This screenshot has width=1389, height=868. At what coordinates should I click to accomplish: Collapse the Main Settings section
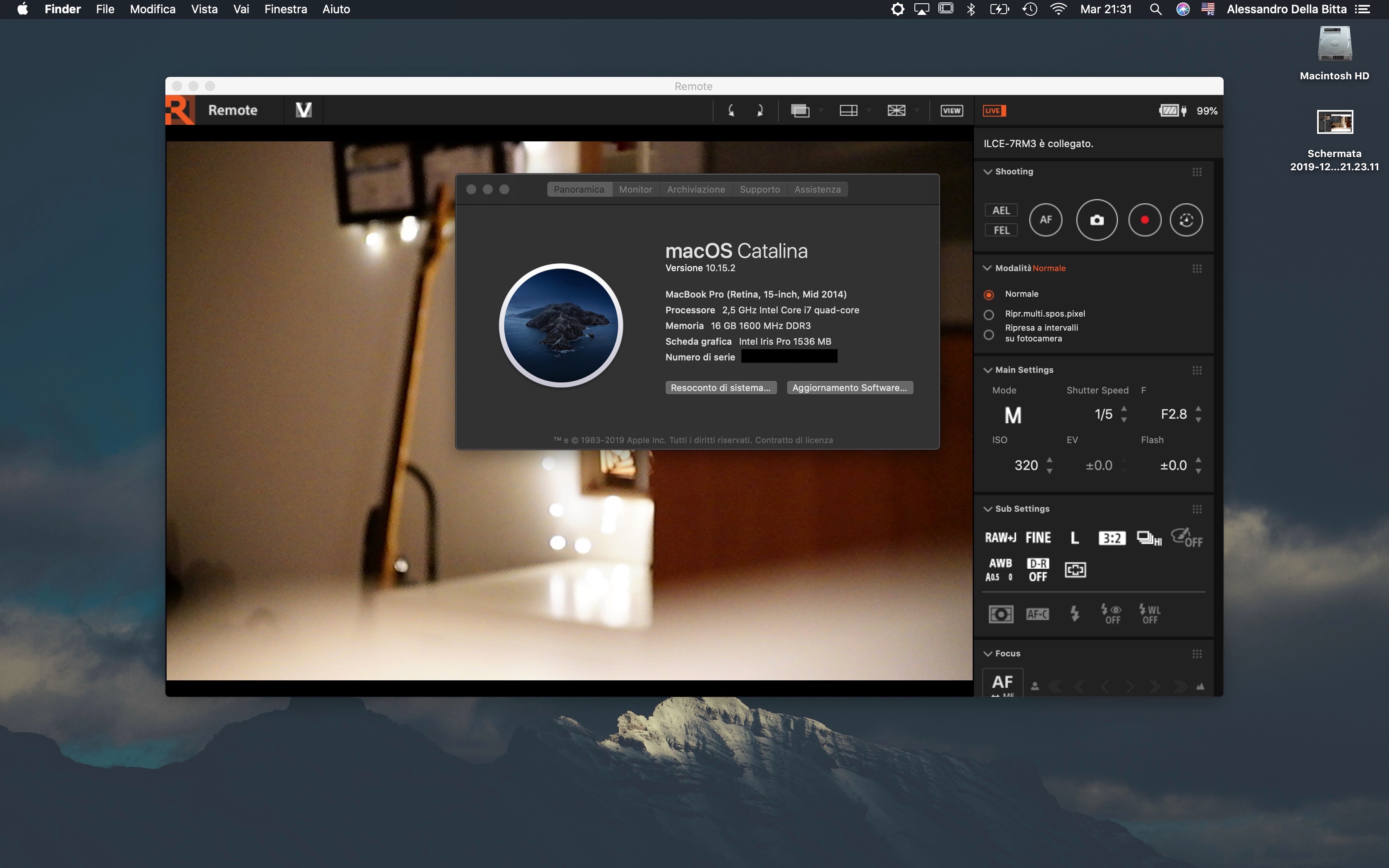988,370
